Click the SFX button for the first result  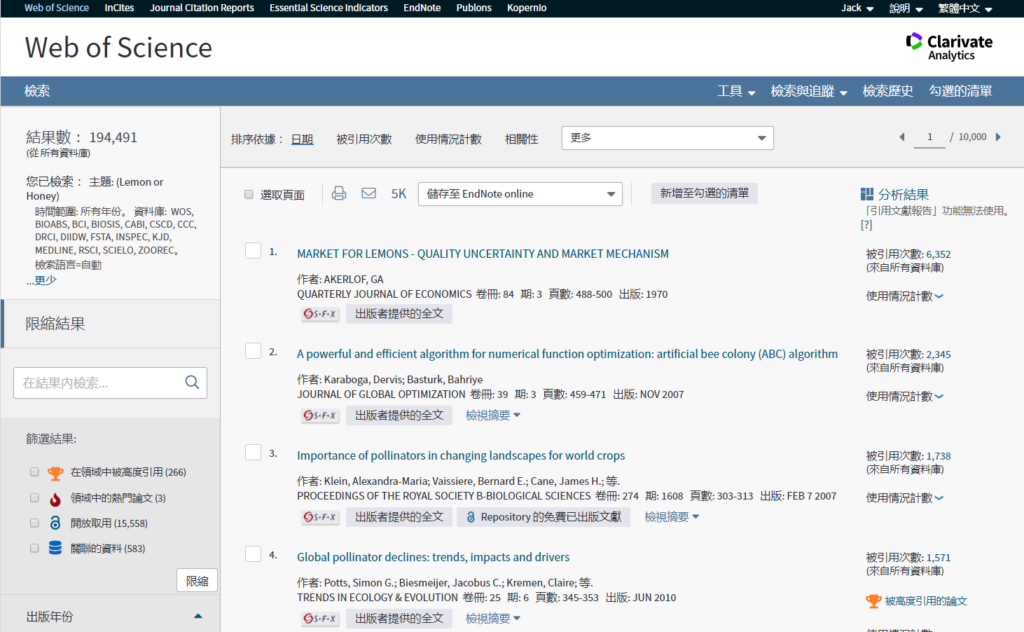click(320, 314)
